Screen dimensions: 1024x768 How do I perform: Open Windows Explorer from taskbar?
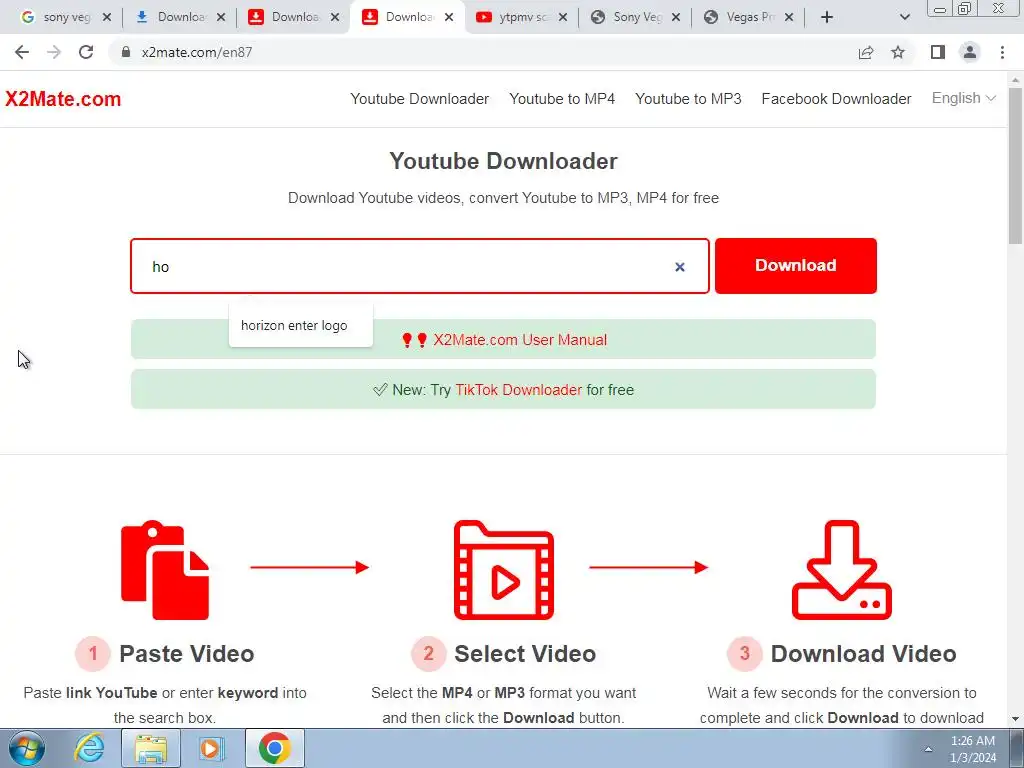pyautogui.click(x=151, y=748)
